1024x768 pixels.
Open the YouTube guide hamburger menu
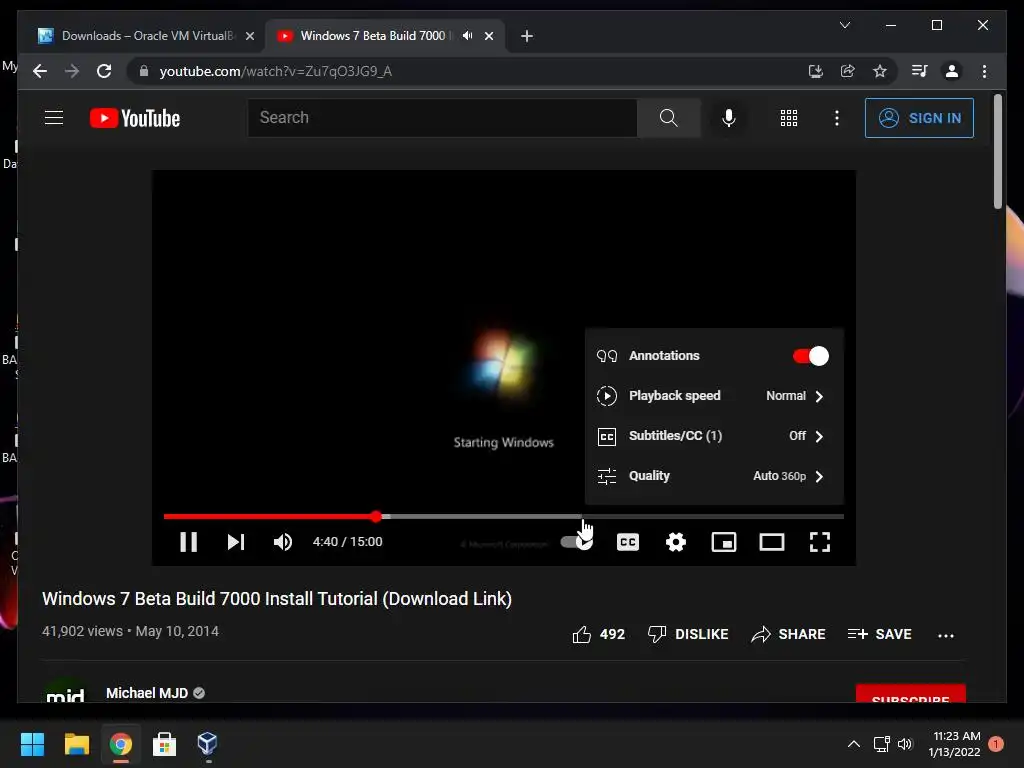point(54,118)
